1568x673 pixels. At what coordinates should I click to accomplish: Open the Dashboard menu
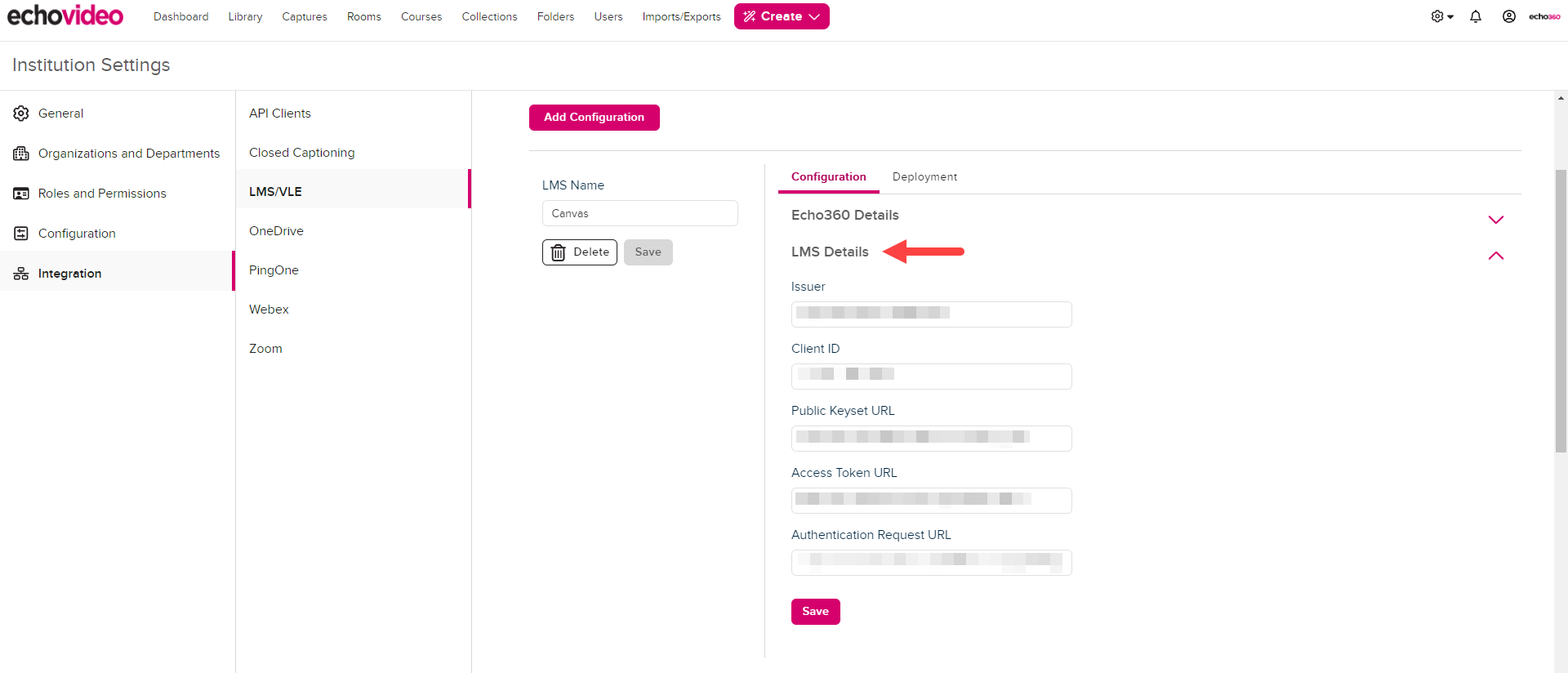[x=180, y=16]
